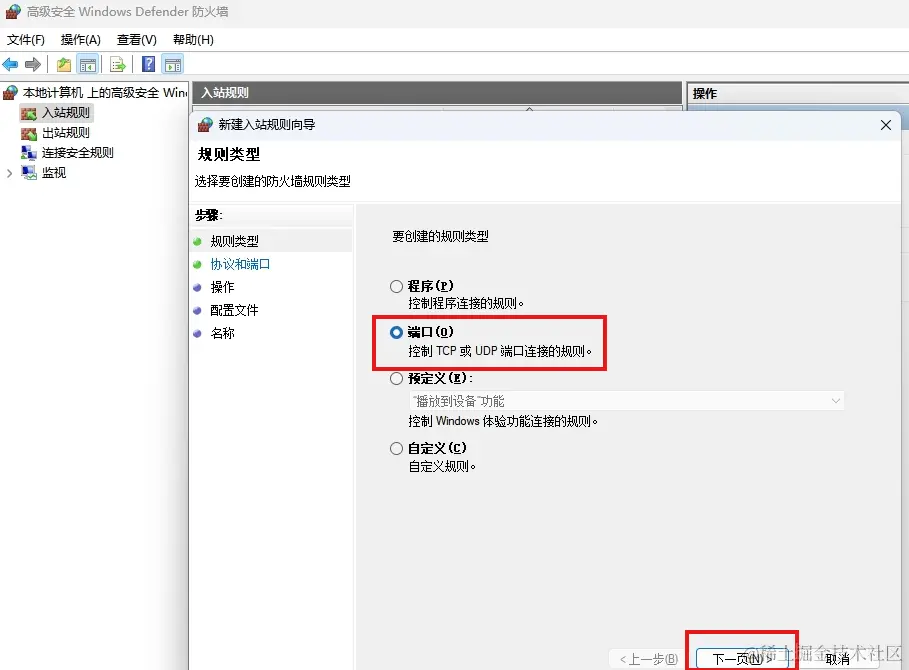Click the 取消 button
Viewport: 909px width, 670px height.
click(837, 659)
